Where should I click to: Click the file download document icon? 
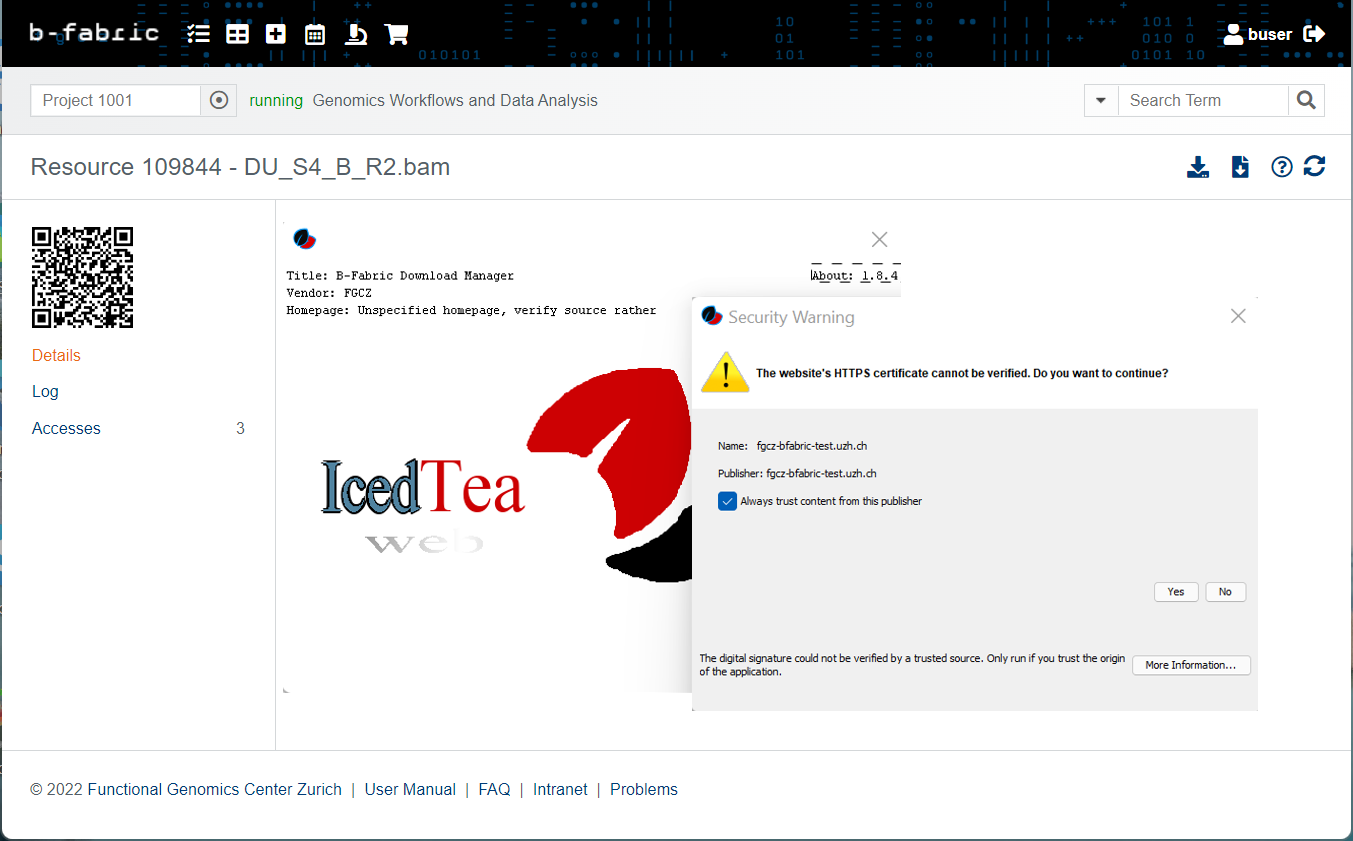point(1240,167)
